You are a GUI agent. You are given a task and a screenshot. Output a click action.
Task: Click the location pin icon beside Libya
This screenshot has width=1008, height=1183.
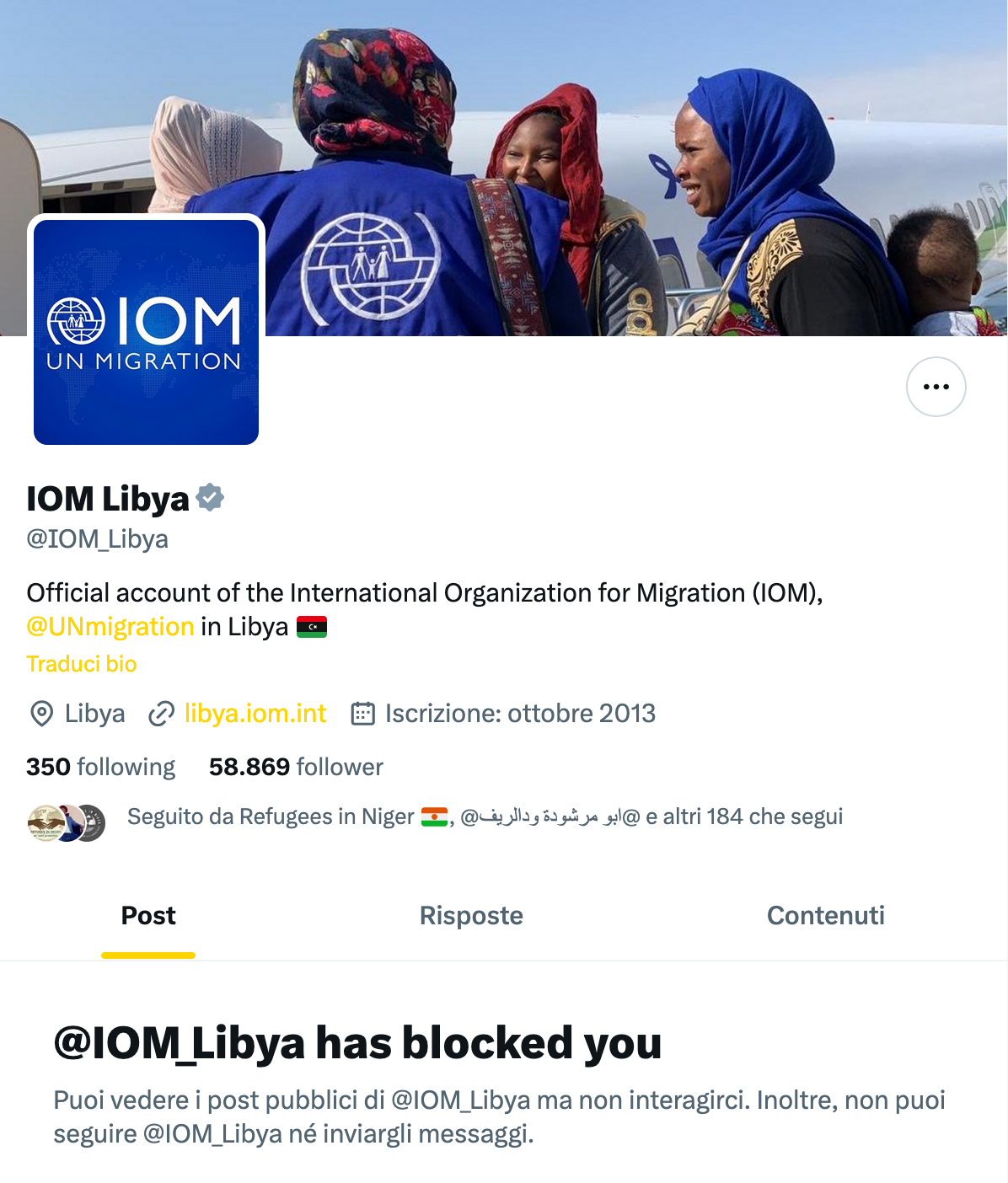click(41, 714)
